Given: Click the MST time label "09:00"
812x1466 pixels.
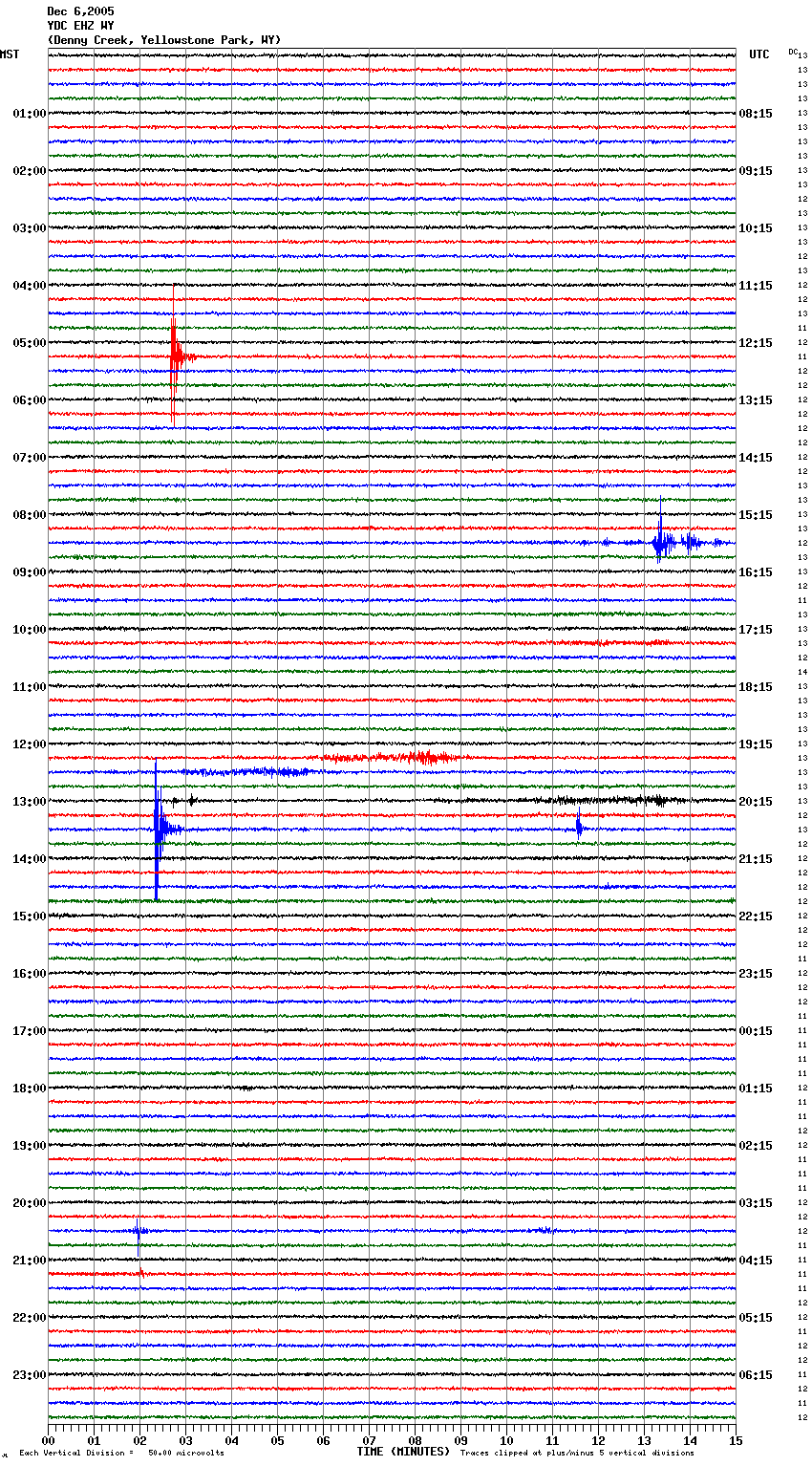Looking at the screenshot, I should pos(30,572).
